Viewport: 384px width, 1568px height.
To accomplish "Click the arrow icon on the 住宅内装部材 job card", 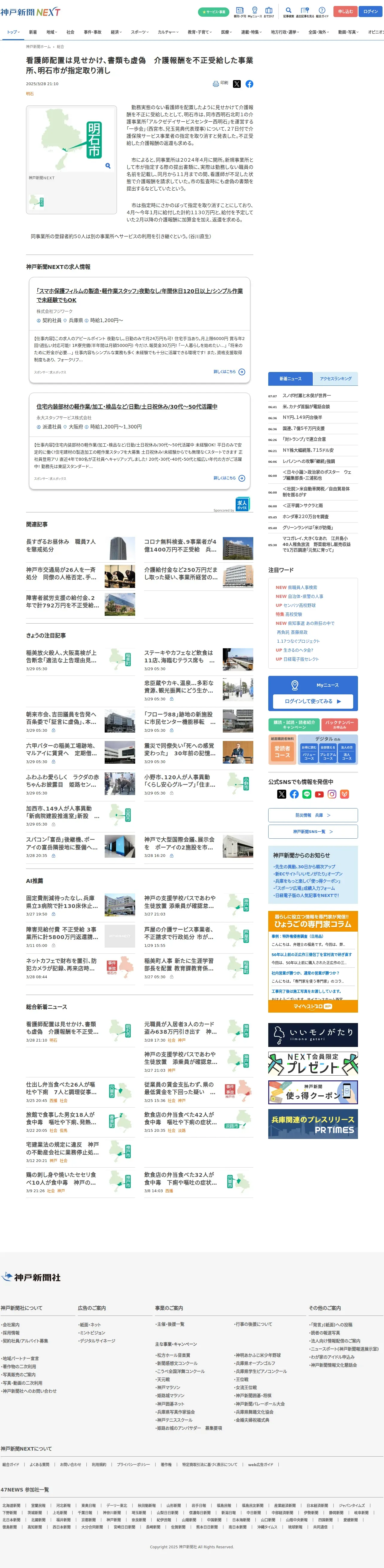I will click(x=242, y=478).
